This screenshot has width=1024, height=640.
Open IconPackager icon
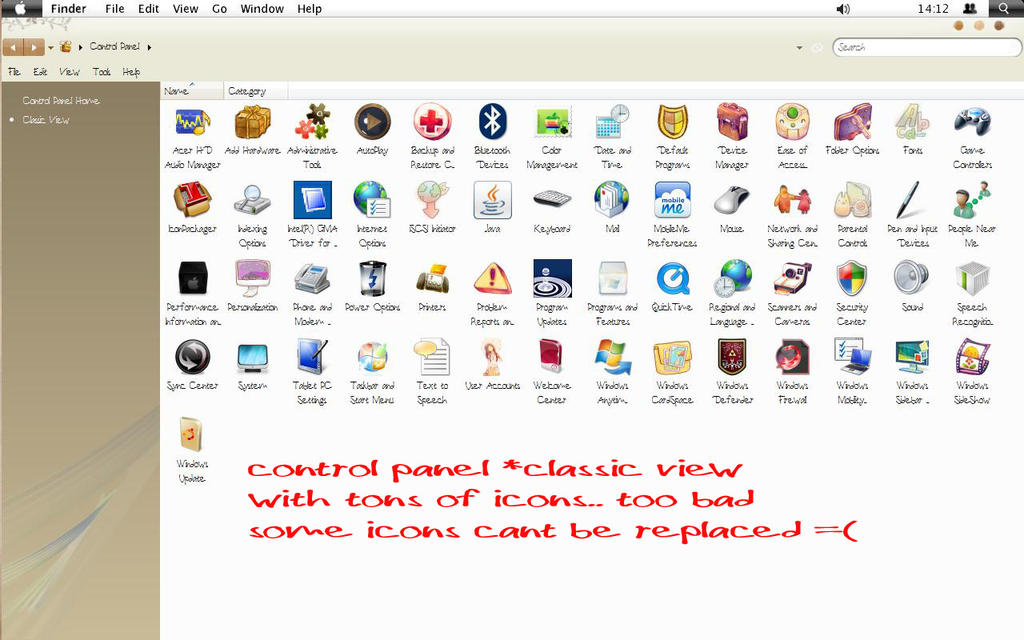[x=193, y=200]
